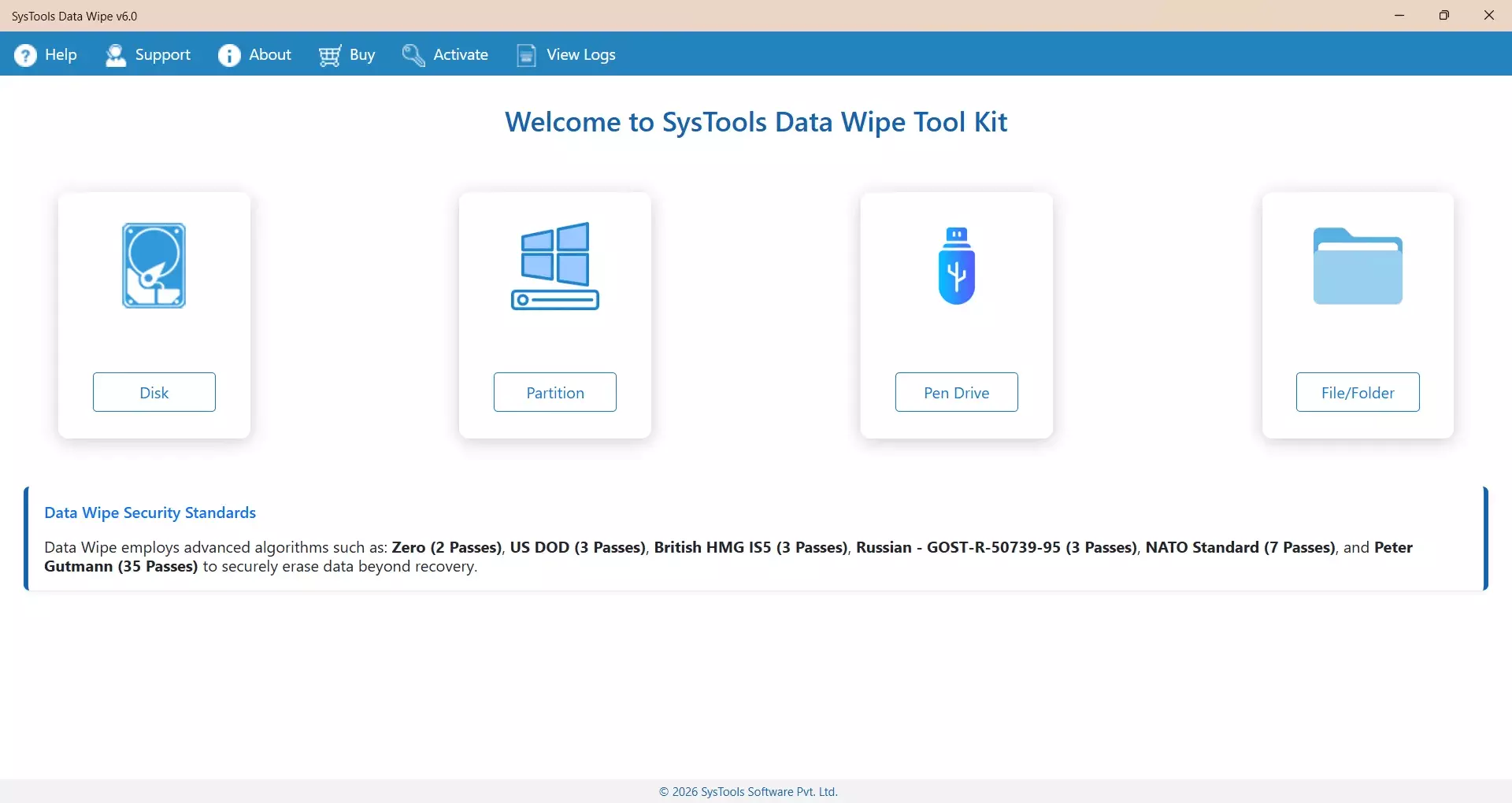Viewport: 1512px width, 803px height.
Task: Select the USB pen drive icon
Action: click(x=957, y=265)
